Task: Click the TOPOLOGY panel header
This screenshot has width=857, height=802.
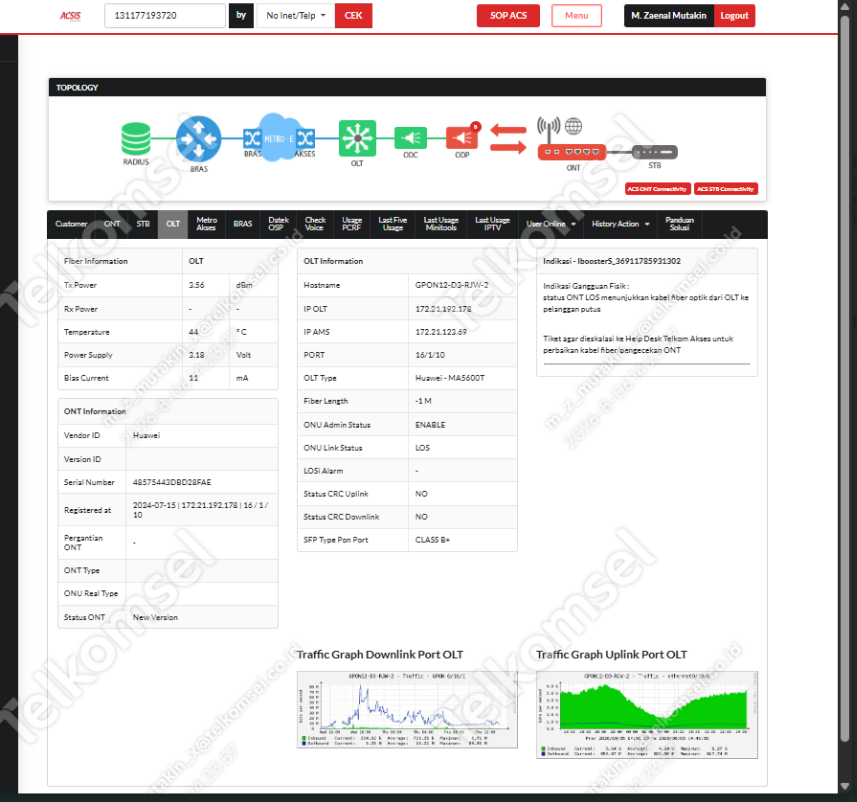Action: 407,87
